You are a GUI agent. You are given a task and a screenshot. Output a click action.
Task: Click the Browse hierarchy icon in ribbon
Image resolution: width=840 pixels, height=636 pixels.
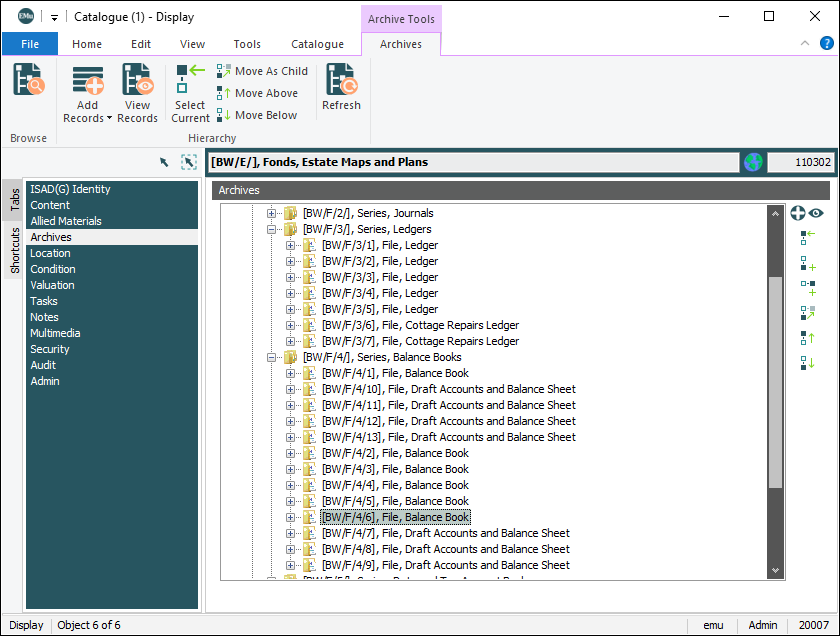coord(28,80)
